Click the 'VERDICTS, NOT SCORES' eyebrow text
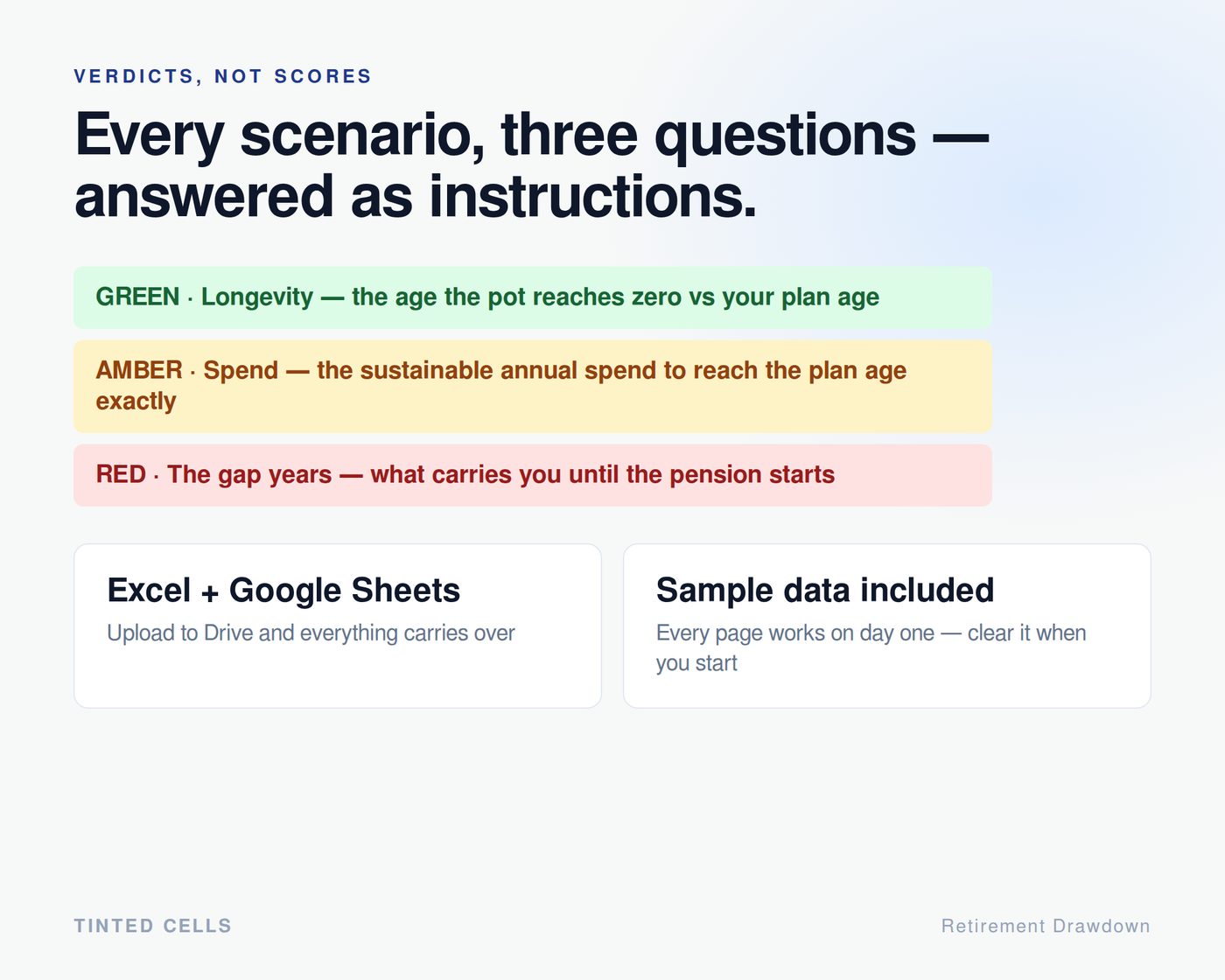The image size is (1225, 980). point(222,76)
